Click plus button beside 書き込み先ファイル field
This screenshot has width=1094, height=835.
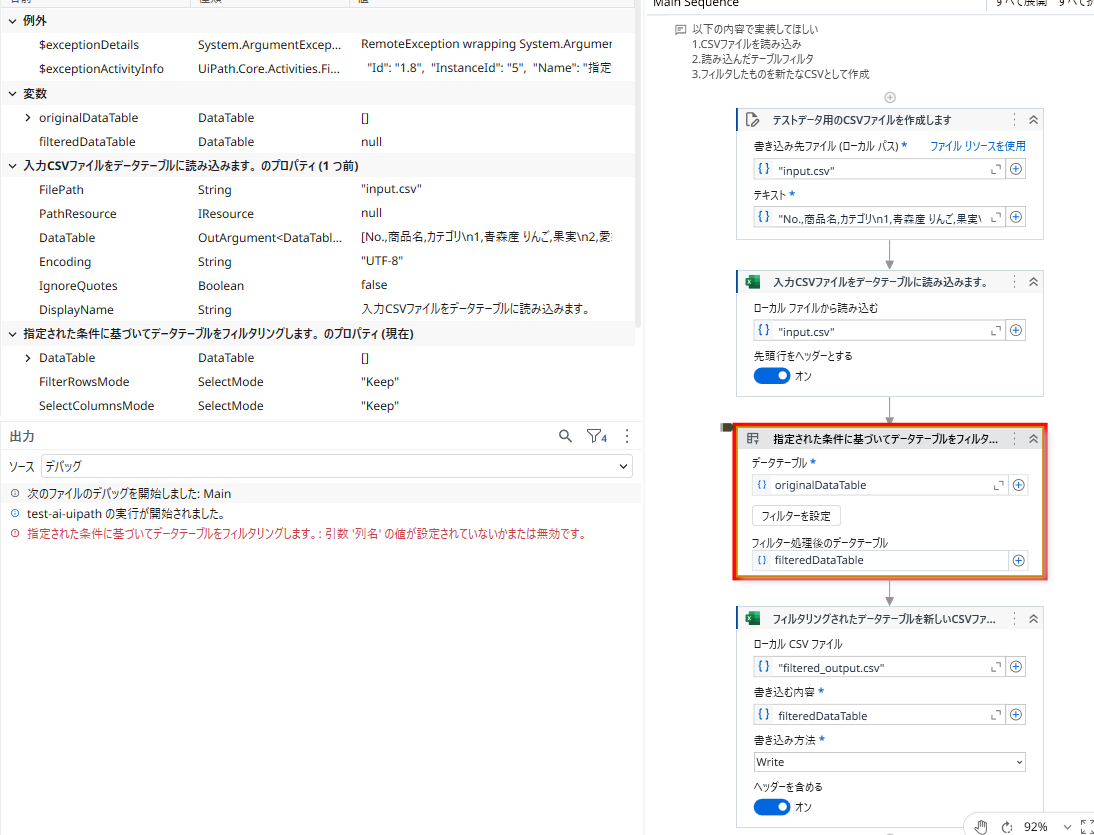pyautogui.click(x=1016, y=170)
